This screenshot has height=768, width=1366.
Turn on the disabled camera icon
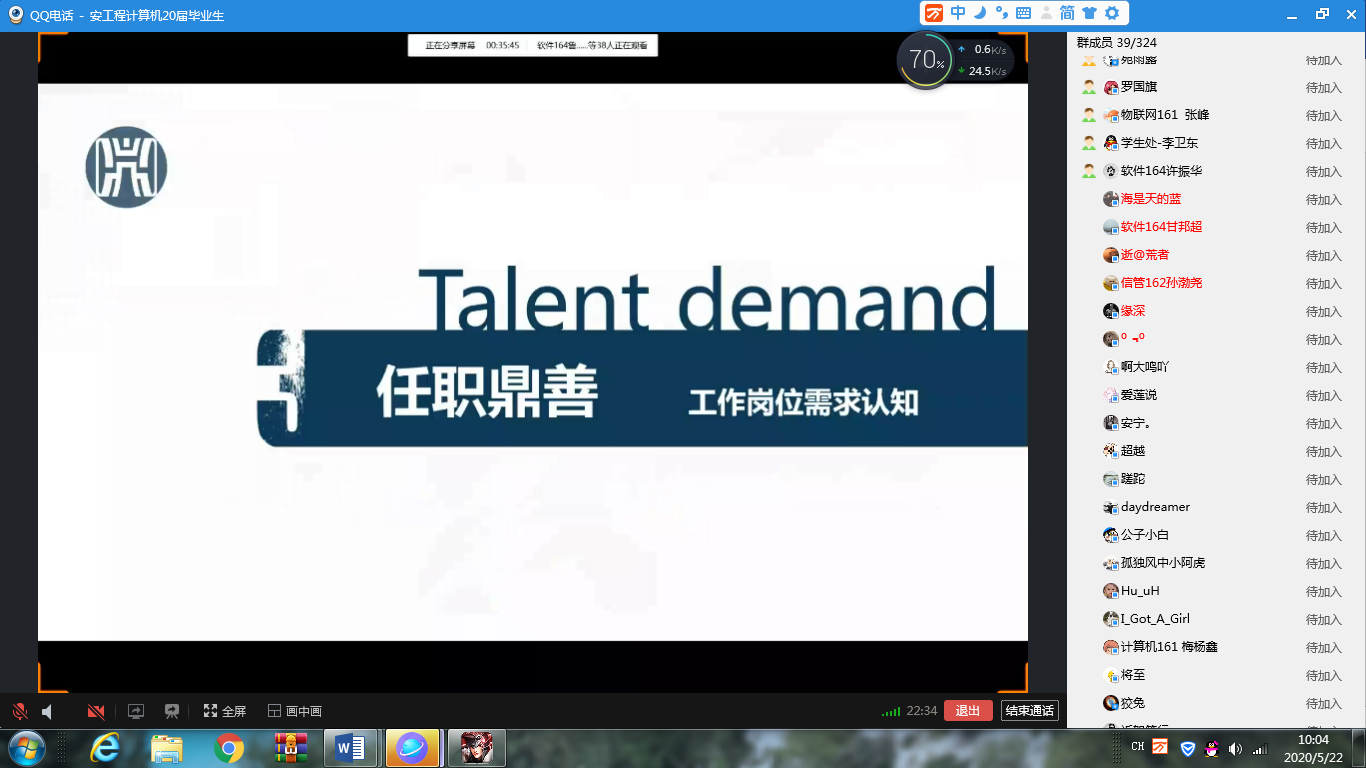[x=96, y=711]
